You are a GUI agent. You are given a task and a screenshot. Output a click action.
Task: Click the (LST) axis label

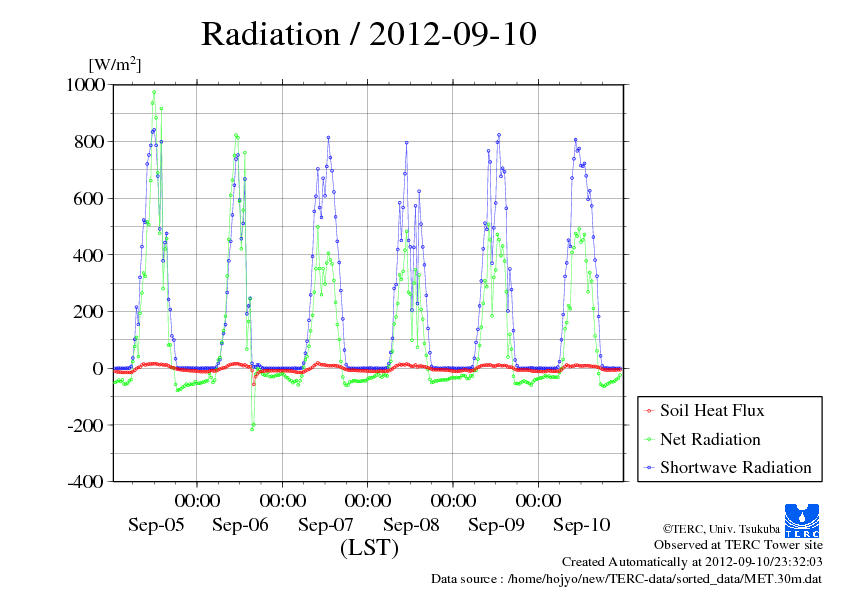(x=369, y=548)
